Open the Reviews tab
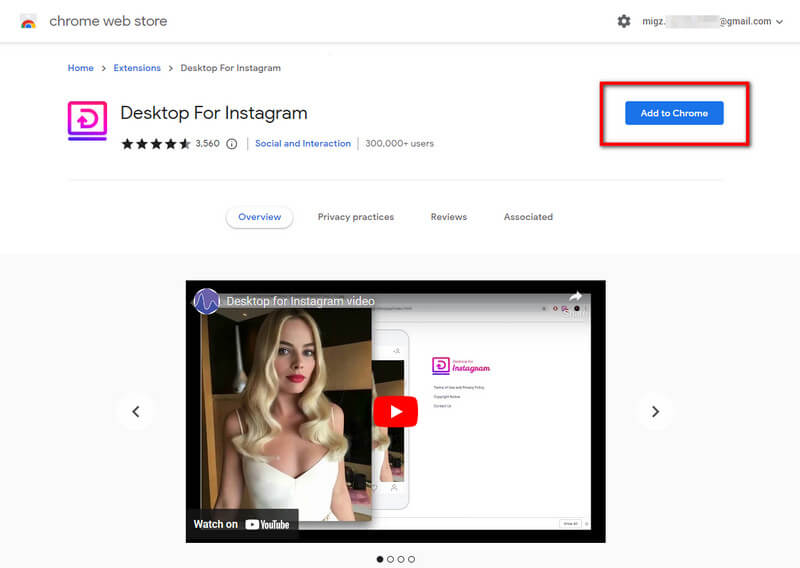 [x=448, y=217]
